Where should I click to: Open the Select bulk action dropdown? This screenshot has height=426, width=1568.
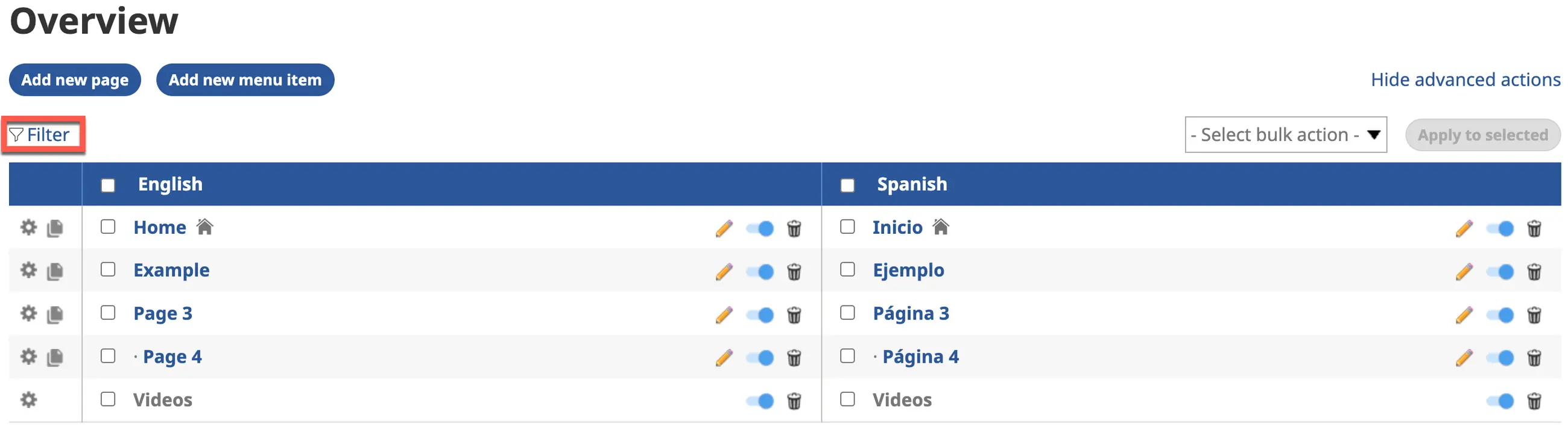point(1285,134)
